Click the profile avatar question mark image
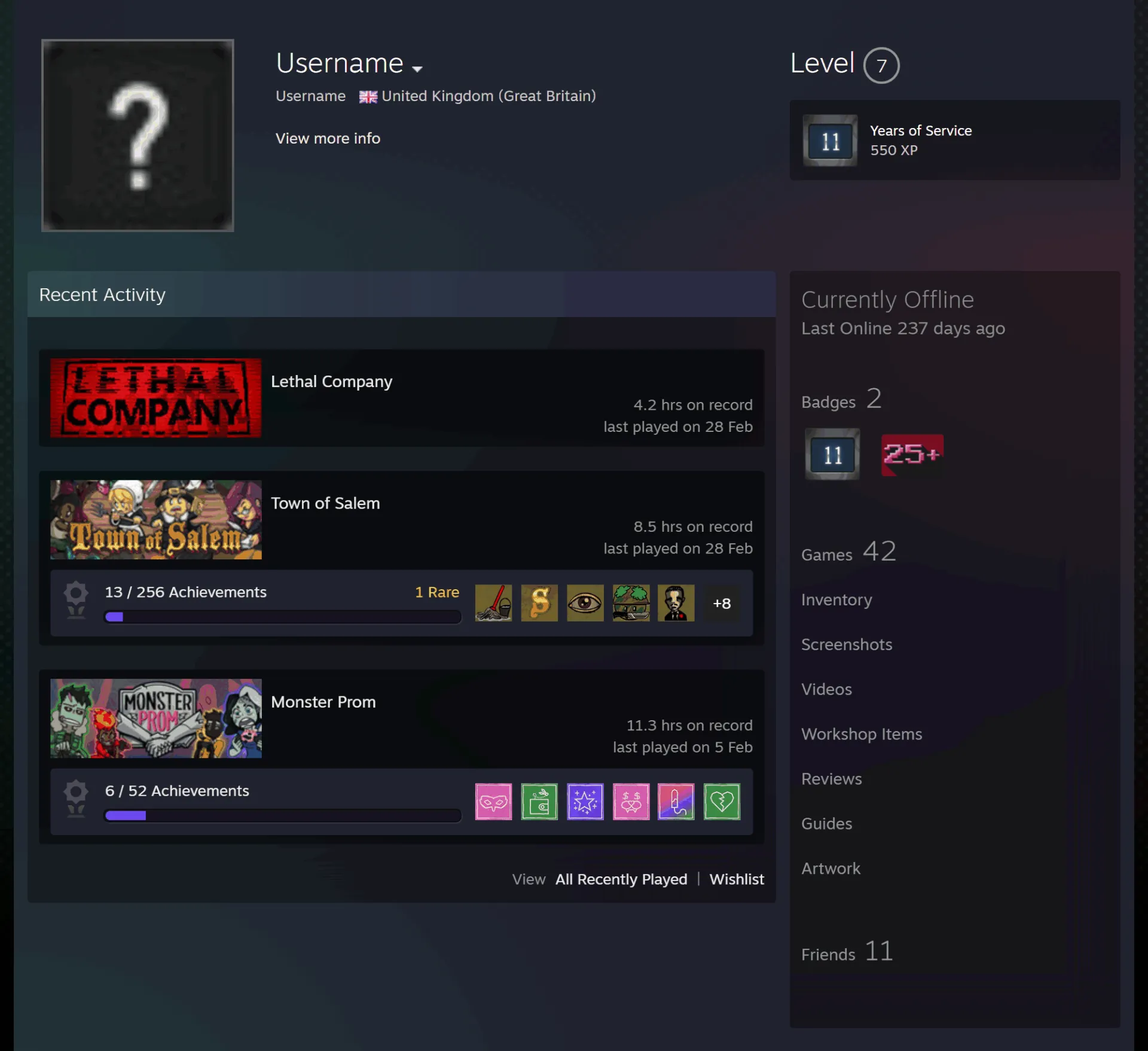Viewport: 1148px width, 1051px height. pos(138,135)
